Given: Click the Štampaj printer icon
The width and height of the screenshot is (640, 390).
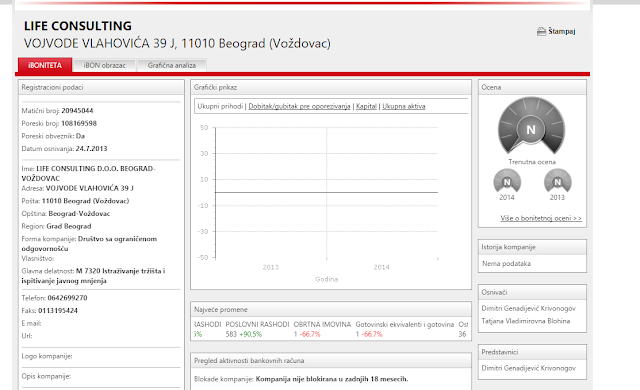Looking at the screenshot, I should point(541,31).
